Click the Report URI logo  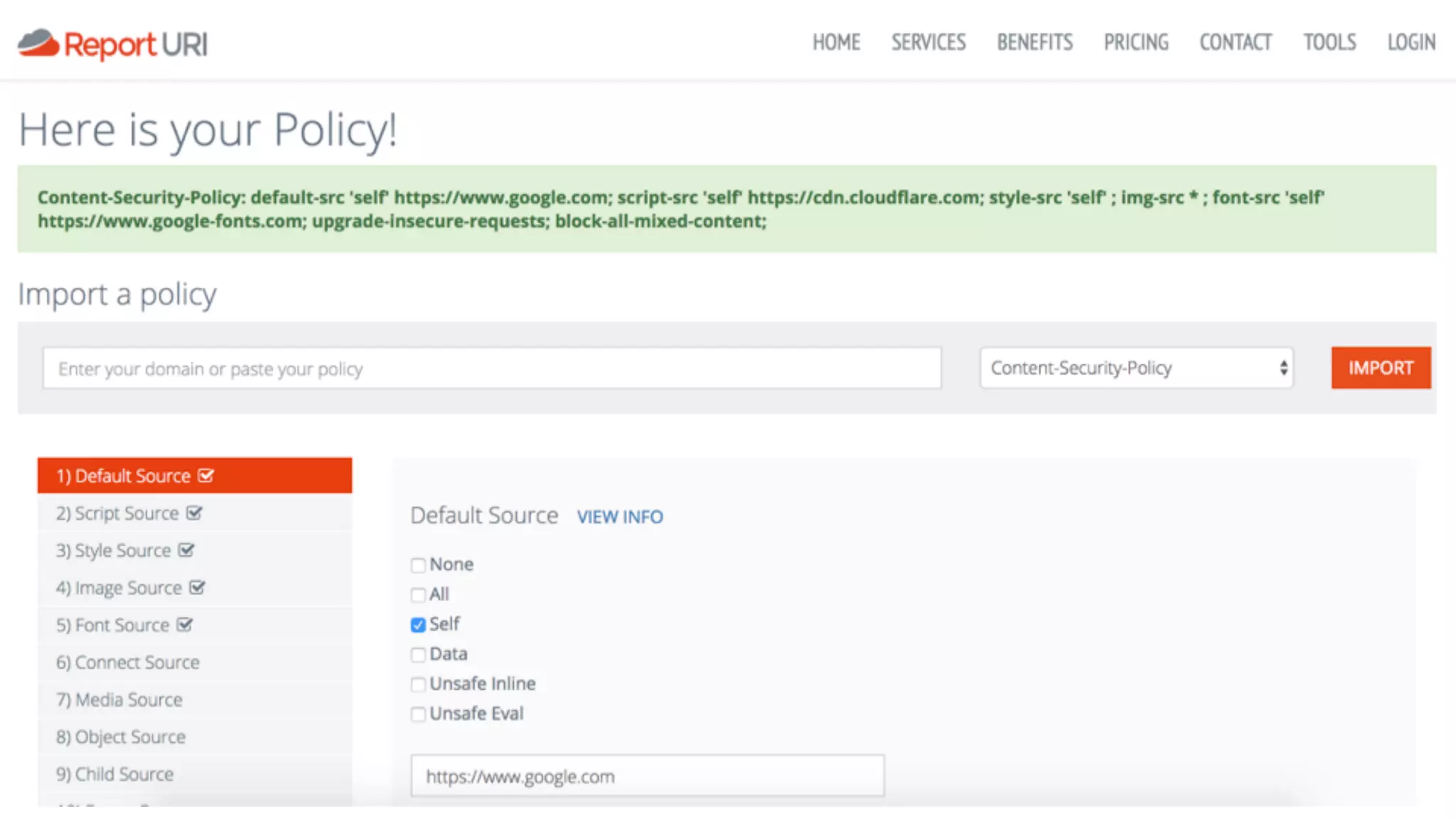pyautogui.click(x=112, y=44)
